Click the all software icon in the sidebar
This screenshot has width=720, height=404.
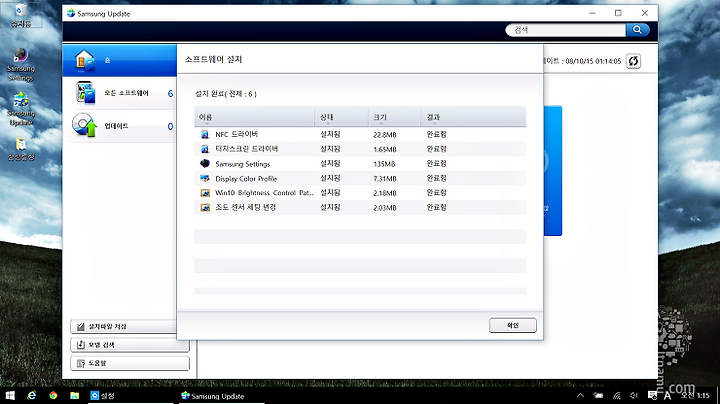pos(85,93)
